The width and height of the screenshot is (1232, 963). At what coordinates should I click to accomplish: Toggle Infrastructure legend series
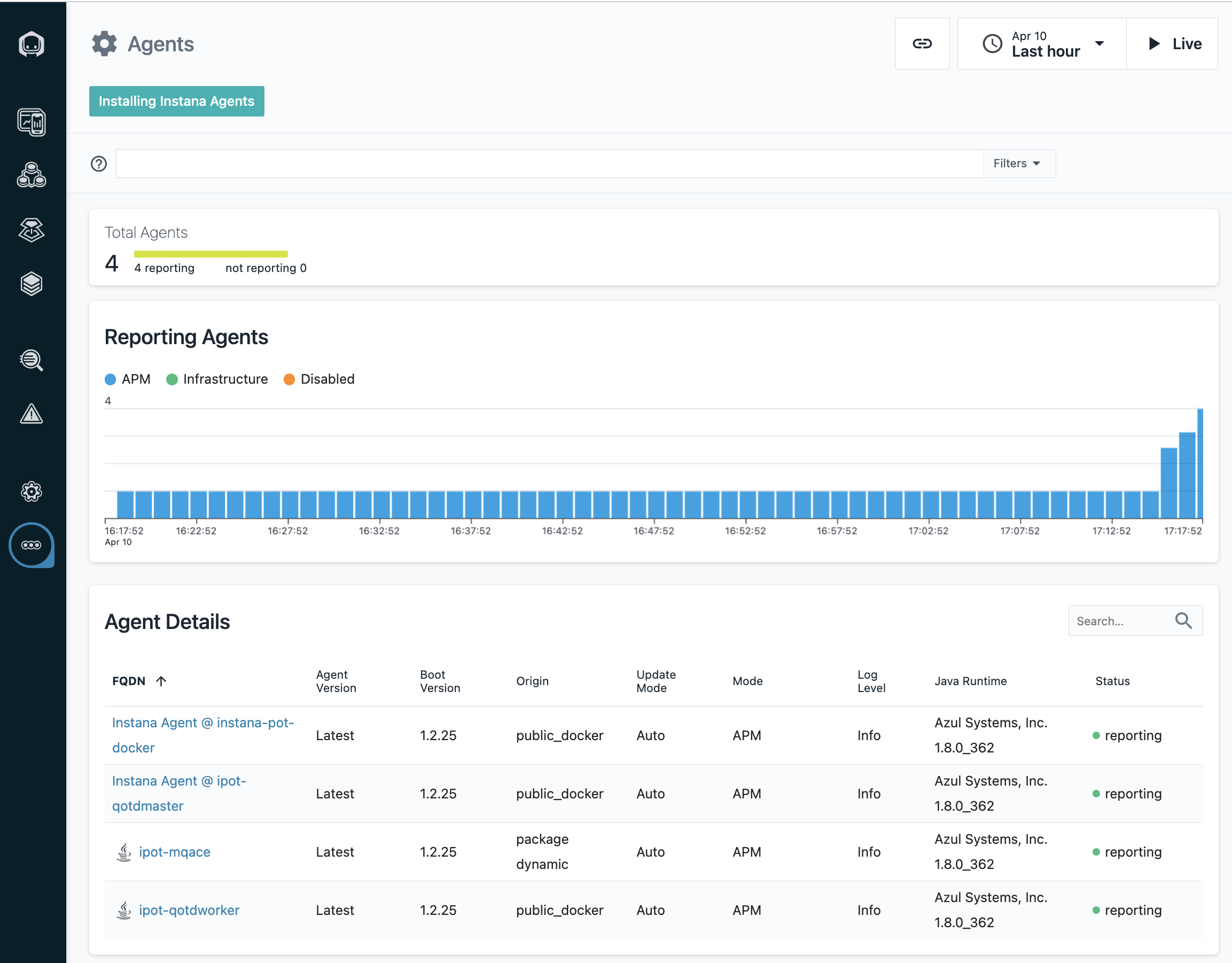point(217,379)
